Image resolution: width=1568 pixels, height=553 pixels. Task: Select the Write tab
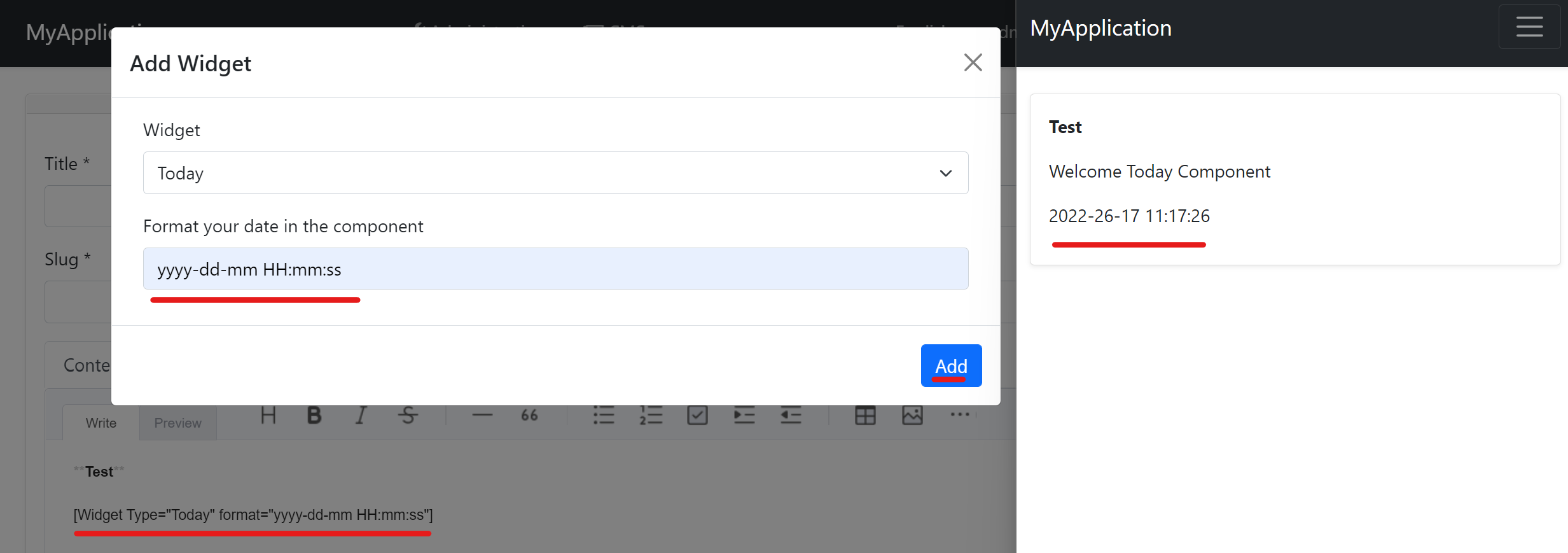pyautogui.click(x=100, y=422)
